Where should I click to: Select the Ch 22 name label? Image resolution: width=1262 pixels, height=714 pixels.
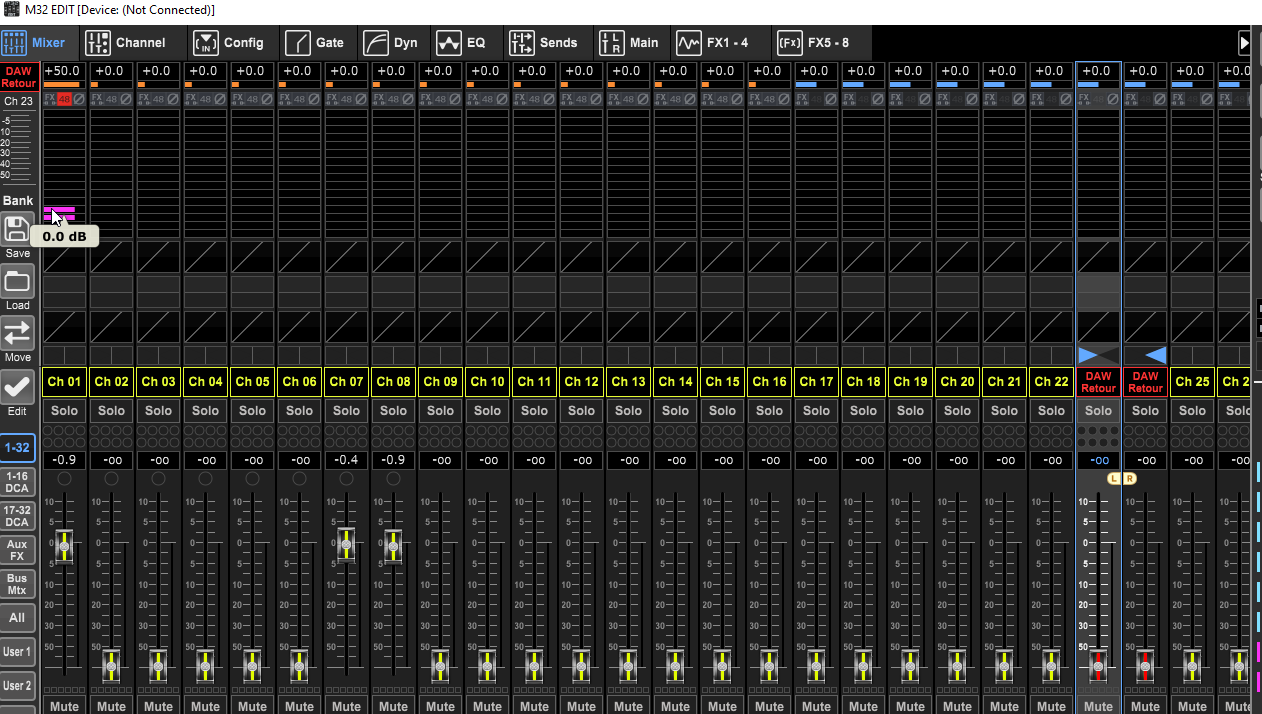[1051, 382]
